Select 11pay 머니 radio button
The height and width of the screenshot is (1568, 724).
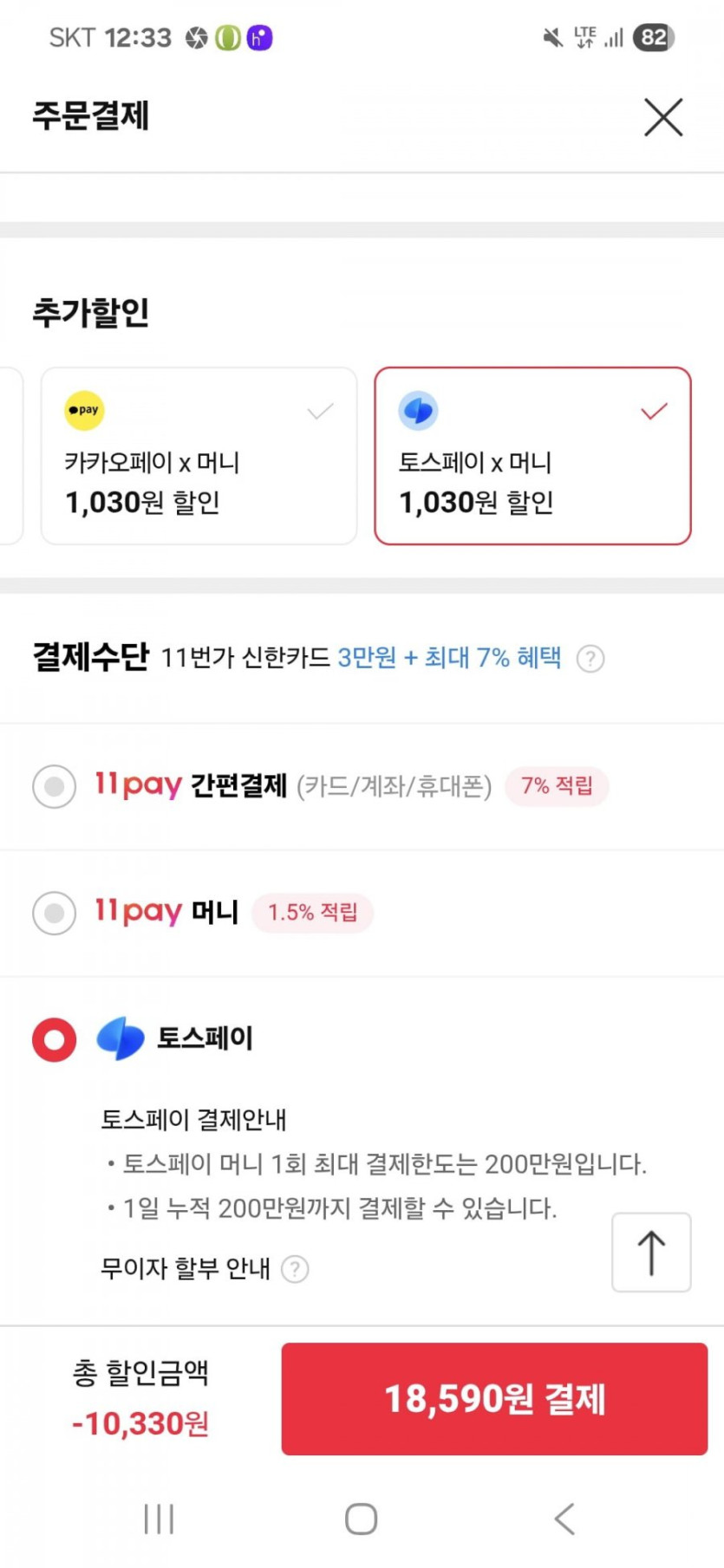pyautogui.click(x=55, y=913)
